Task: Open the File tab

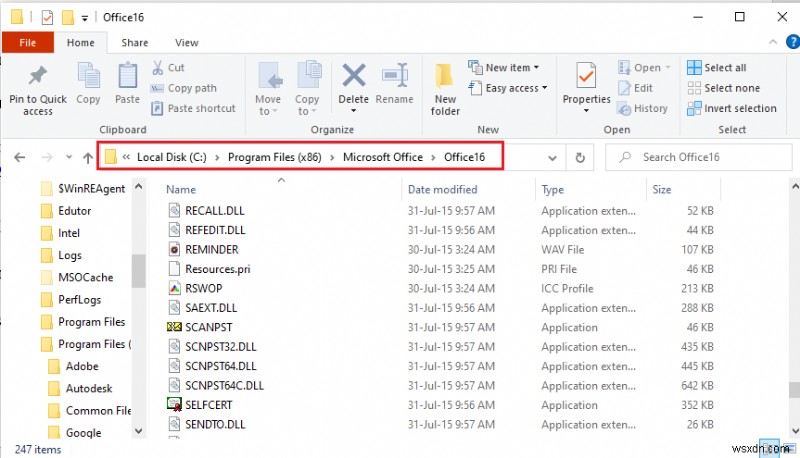Action: [x=28, y=43]
